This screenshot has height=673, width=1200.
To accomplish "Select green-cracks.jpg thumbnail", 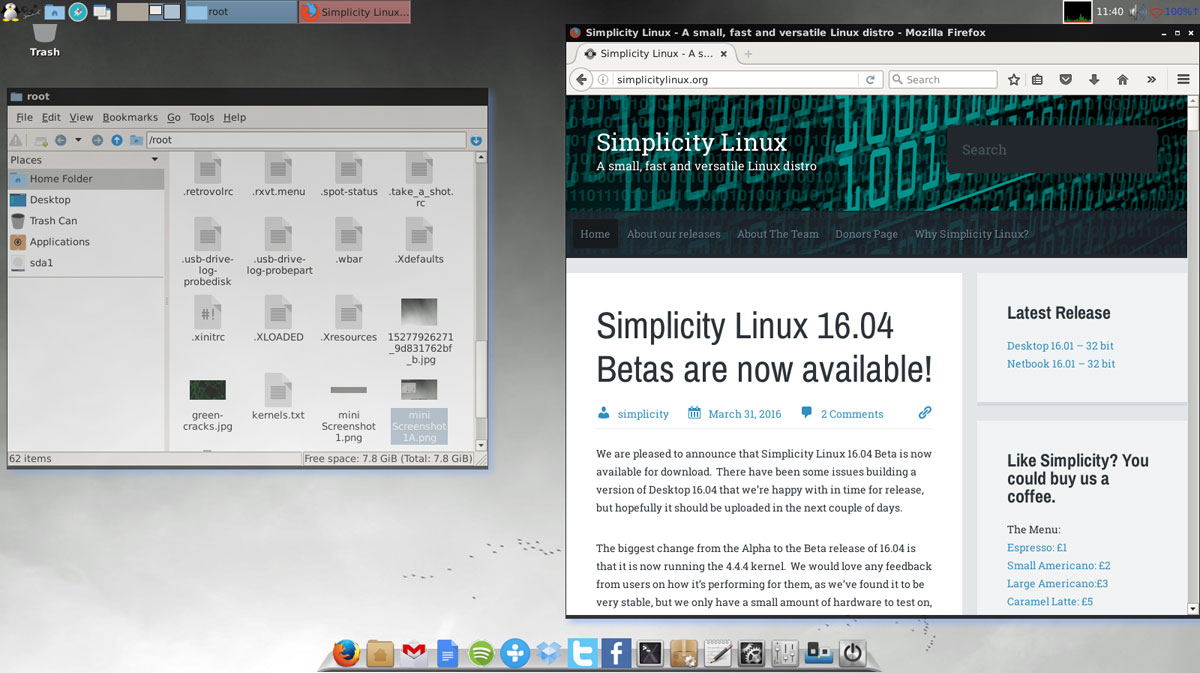I will tap(207, 390).
